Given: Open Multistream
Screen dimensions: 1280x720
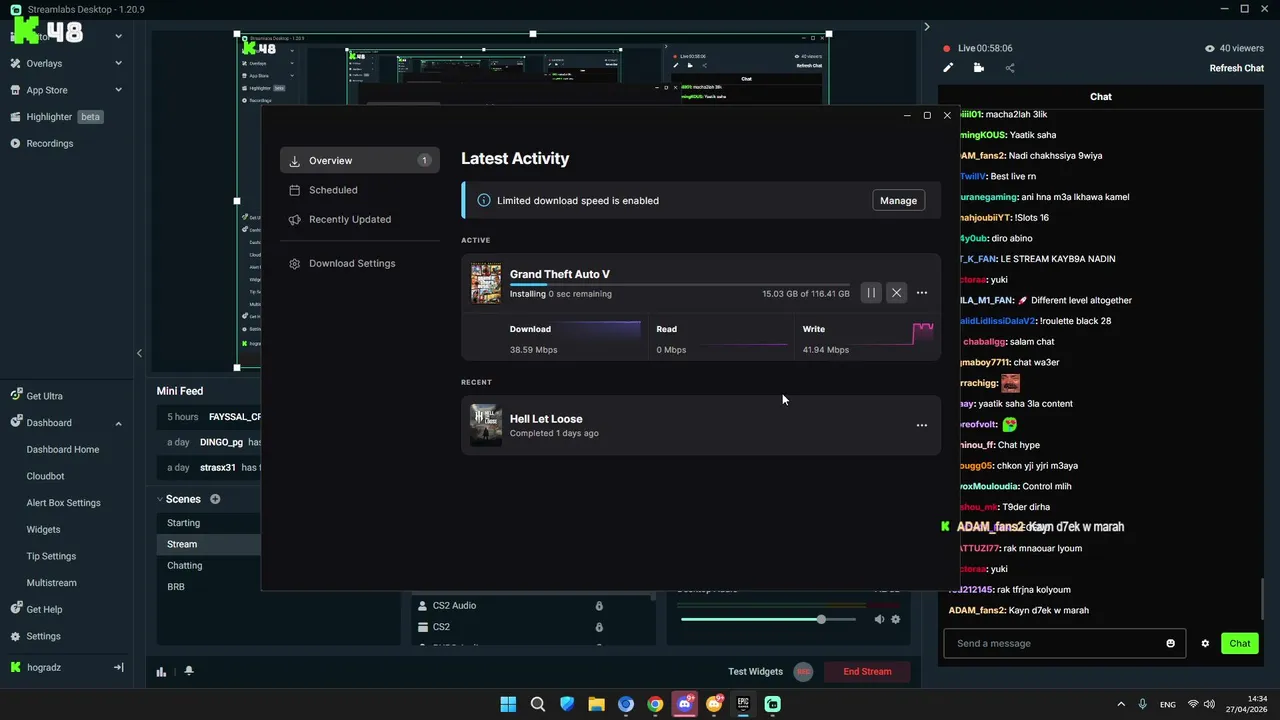Looking at the screenshot, I should coord(51,583).
